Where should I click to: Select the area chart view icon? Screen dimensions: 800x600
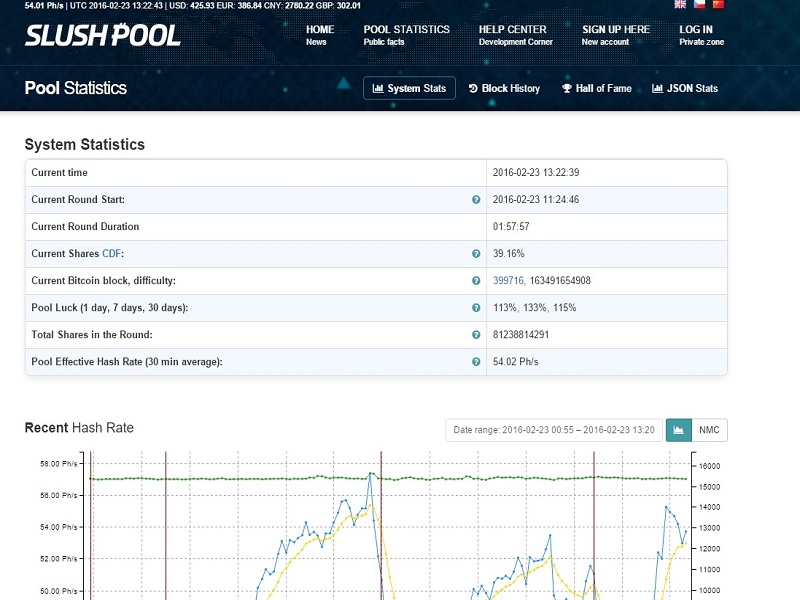coord(679,430)
